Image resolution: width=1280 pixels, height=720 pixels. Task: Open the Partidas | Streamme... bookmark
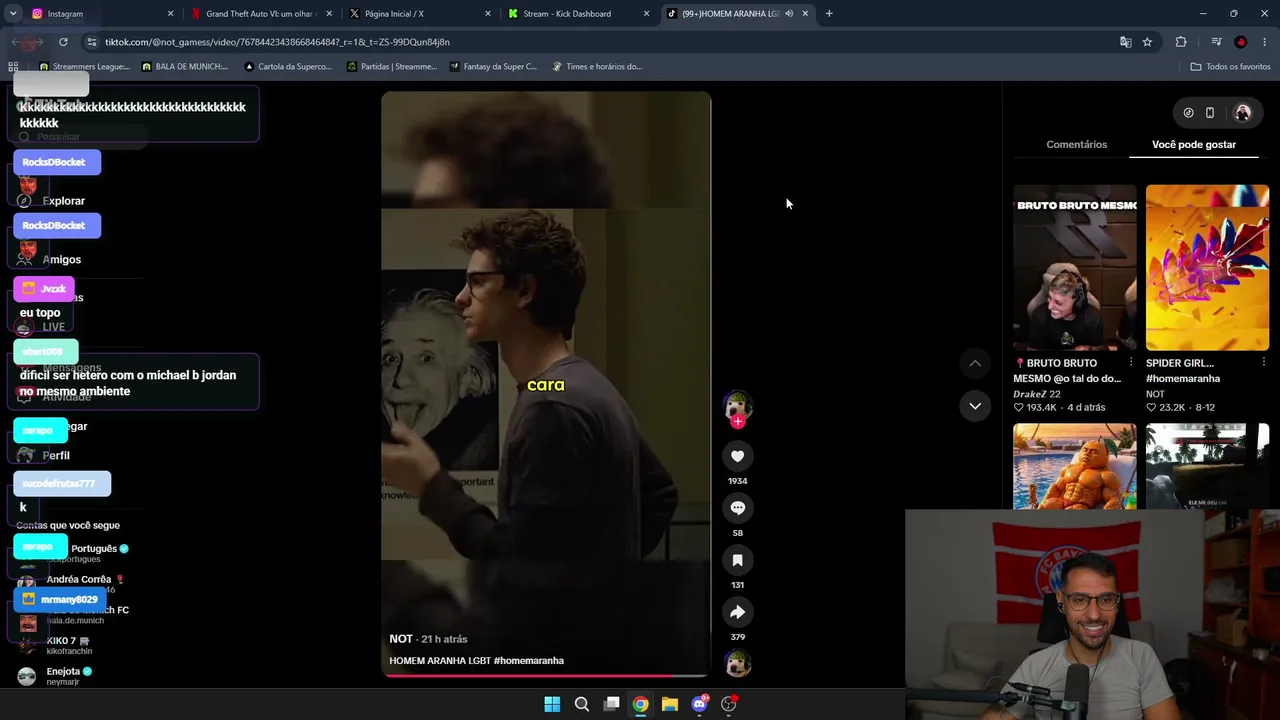(391, 67)
